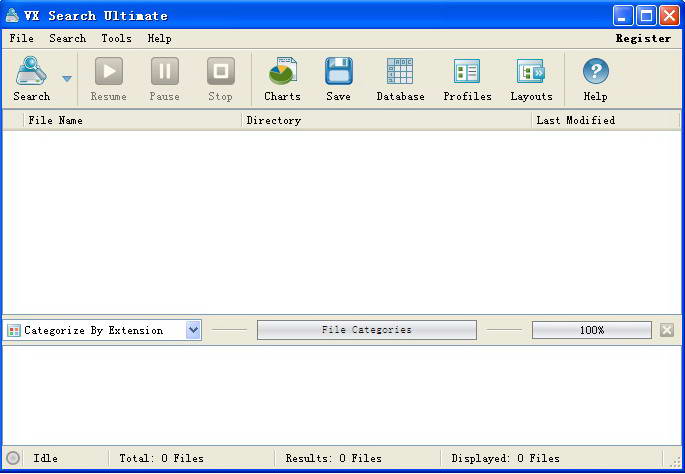This screenshot has height=474, width=685.
Task: Sort by the File Name column header
Action: (x=132, y=120)
